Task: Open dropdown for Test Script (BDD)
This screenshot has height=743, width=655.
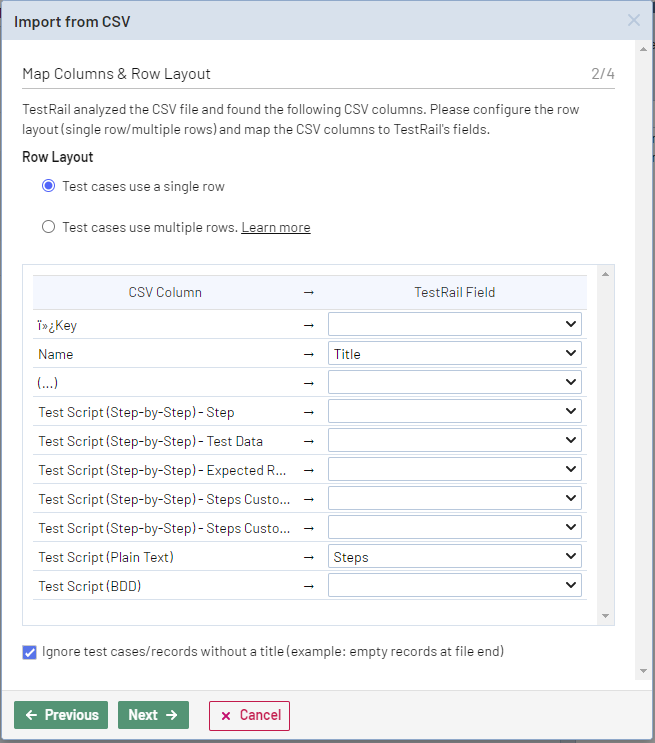Action: click(454, 586)
